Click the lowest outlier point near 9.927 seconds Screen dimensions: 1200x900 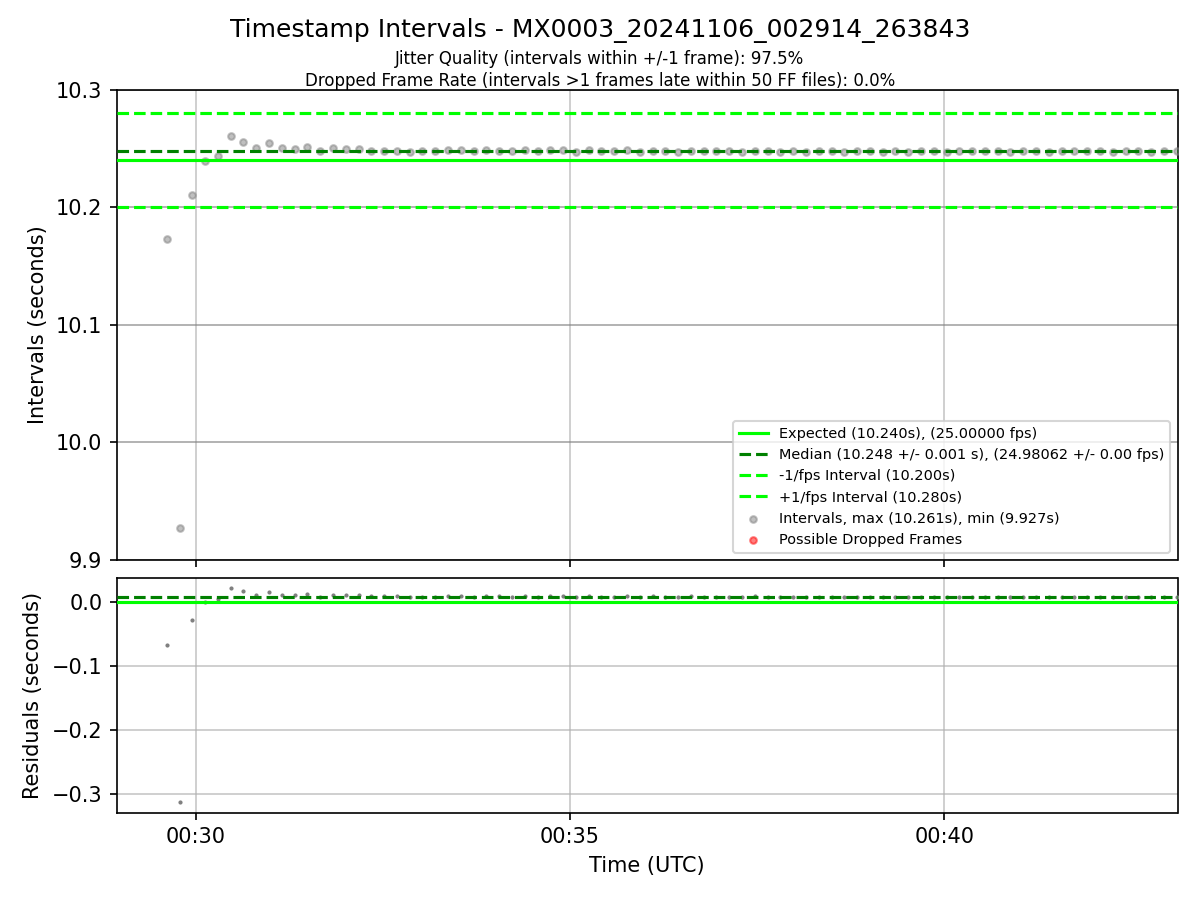click(x=180, y=528)
